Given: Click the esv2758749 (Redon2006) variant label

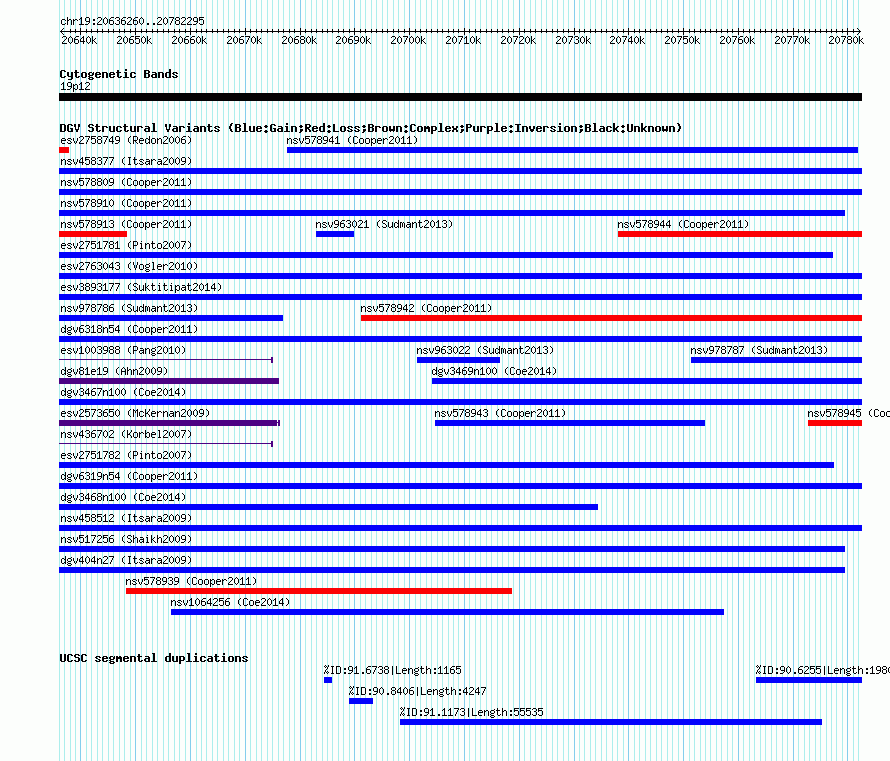Looking at the screenshot, I should (126, 140).
